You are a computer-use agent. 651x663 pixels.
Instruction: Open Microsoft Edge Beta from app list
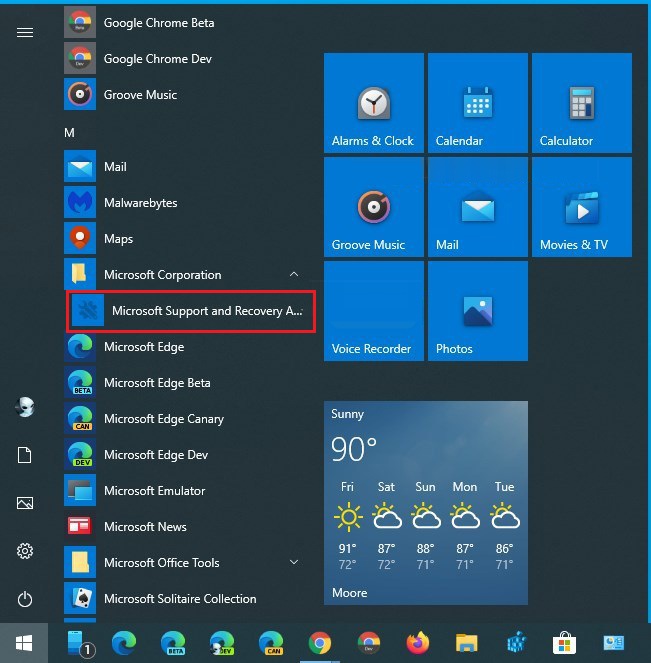click(x=186, y=383)
